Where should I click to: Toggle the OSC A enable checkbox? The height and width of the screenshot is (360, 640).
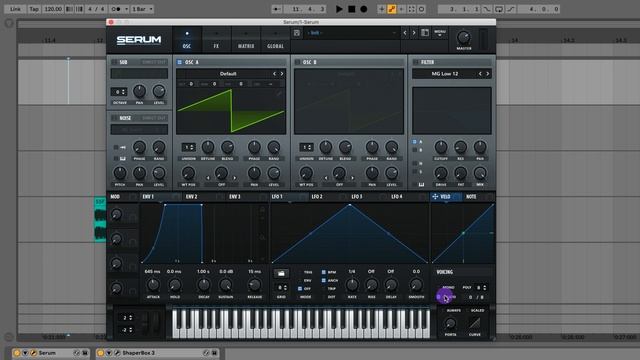179,62
